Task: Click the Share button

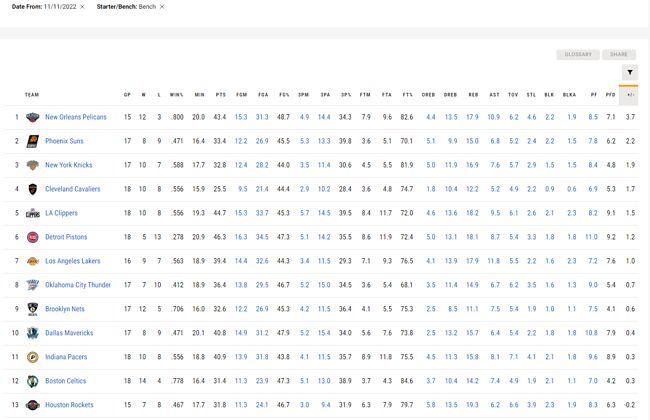Action: point(618,54)
